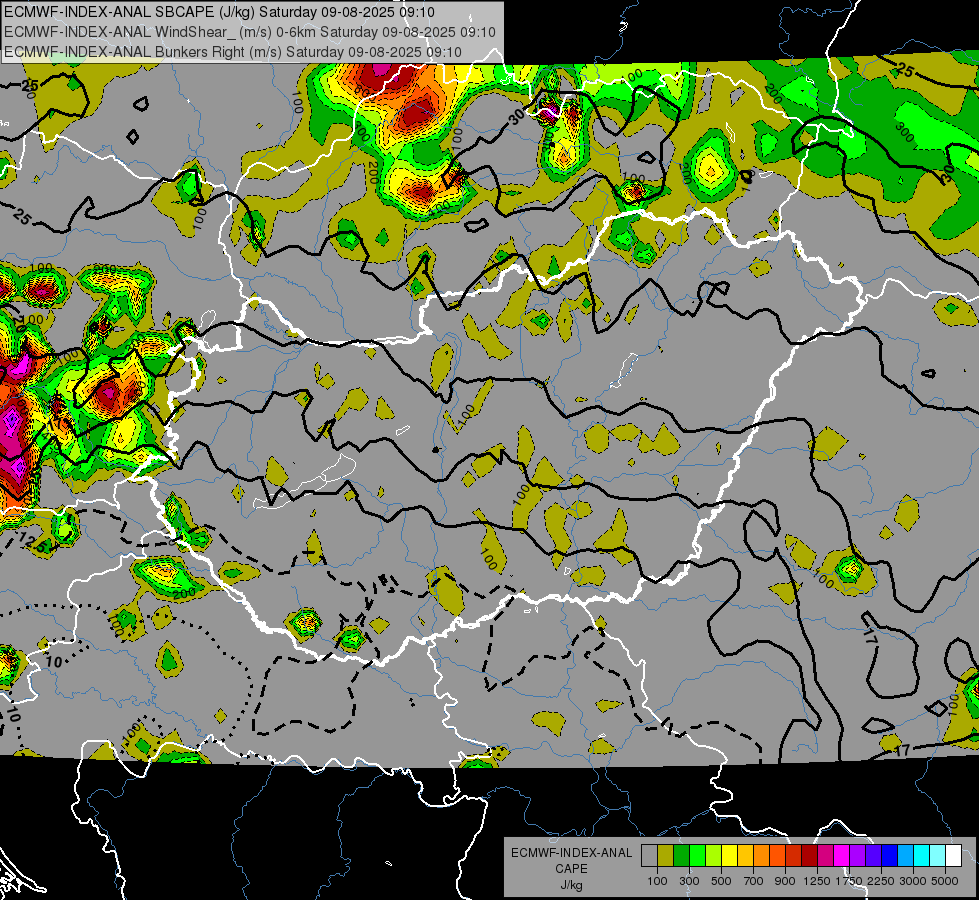This screenshot has width=979, height=900.
Task: Pick the pure yellow legend swatch
Action: click(x=729, y=855)
